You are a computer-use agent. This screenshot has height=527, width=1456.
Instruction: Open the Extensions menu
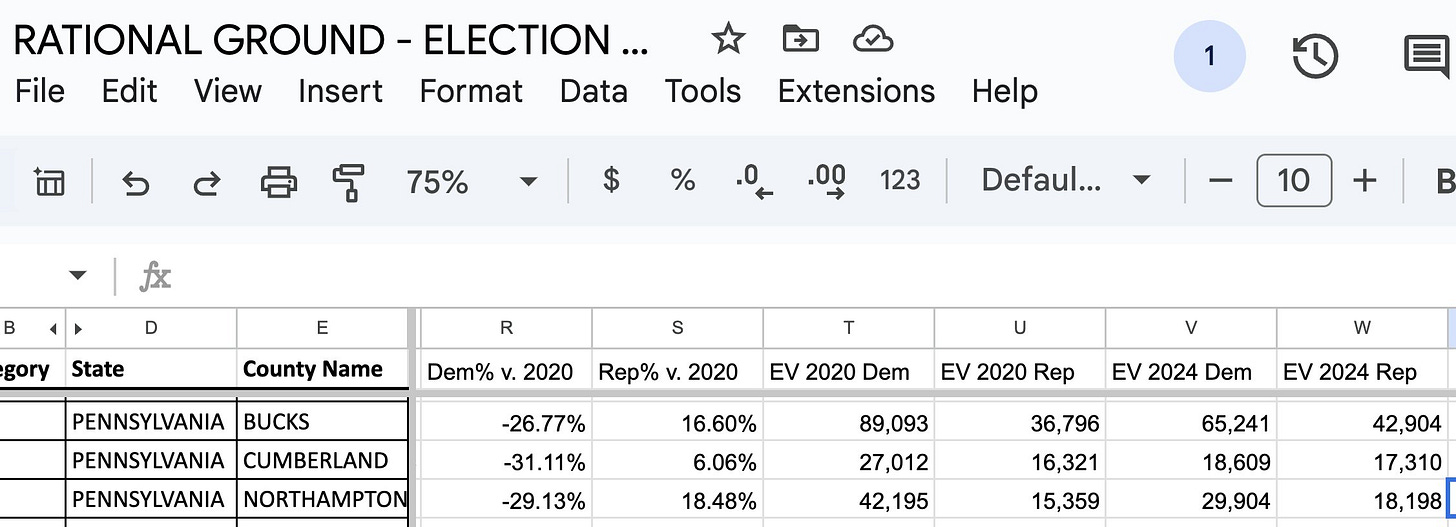click(856, 91)
